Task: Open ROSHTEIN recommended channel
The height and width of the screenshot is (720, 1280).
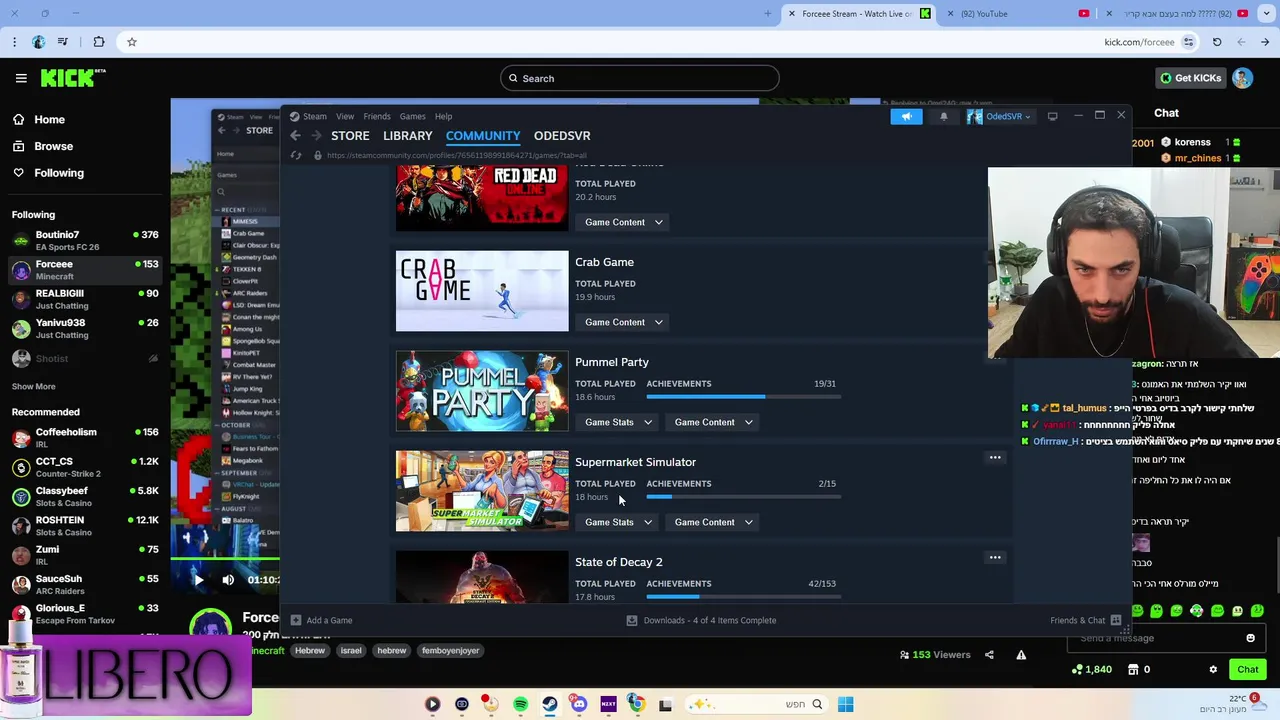Action: tap(85, 526)
